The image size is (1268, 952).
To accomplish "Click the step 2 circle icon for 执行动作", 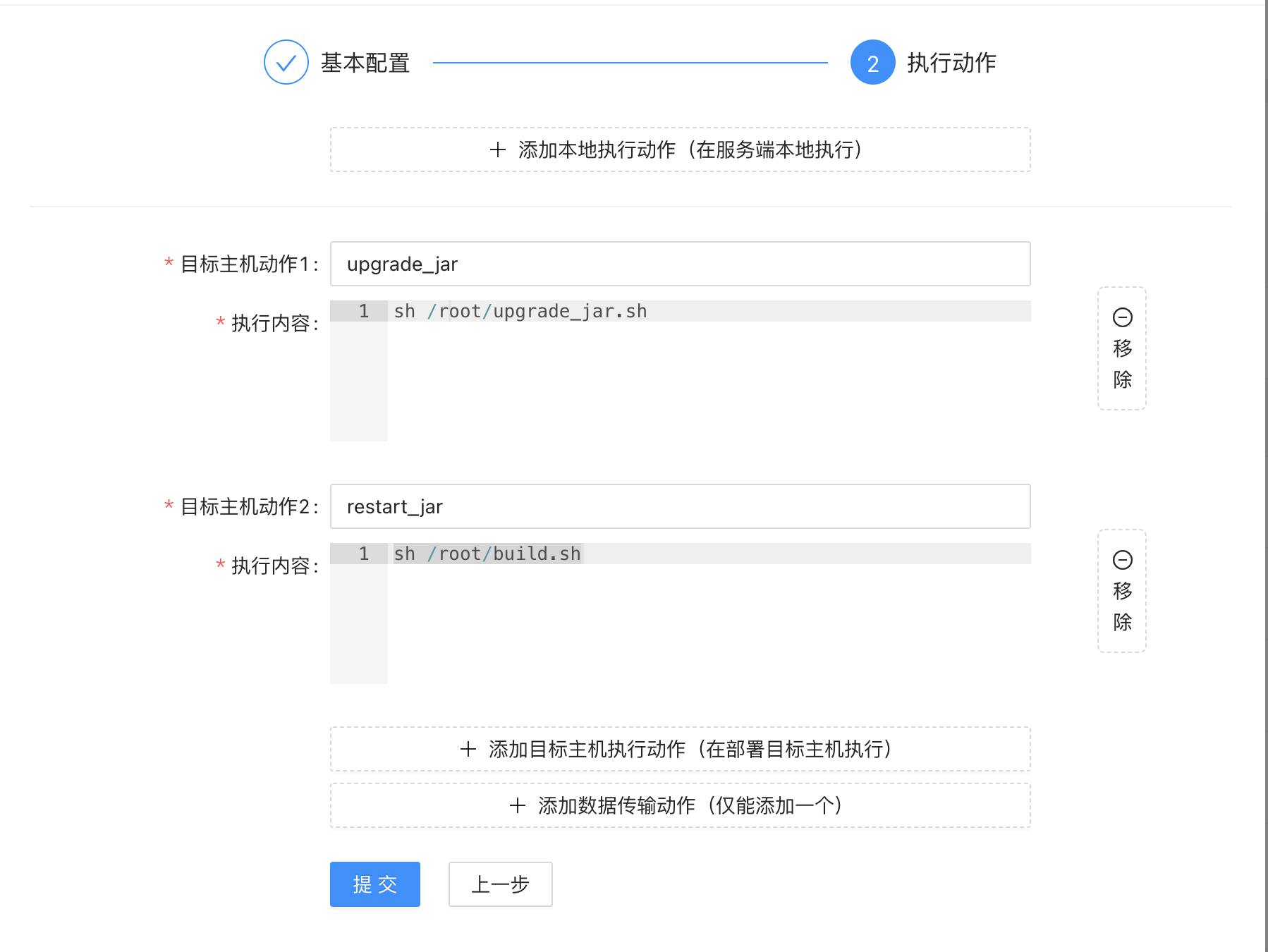I will click(x=872, y=63).
